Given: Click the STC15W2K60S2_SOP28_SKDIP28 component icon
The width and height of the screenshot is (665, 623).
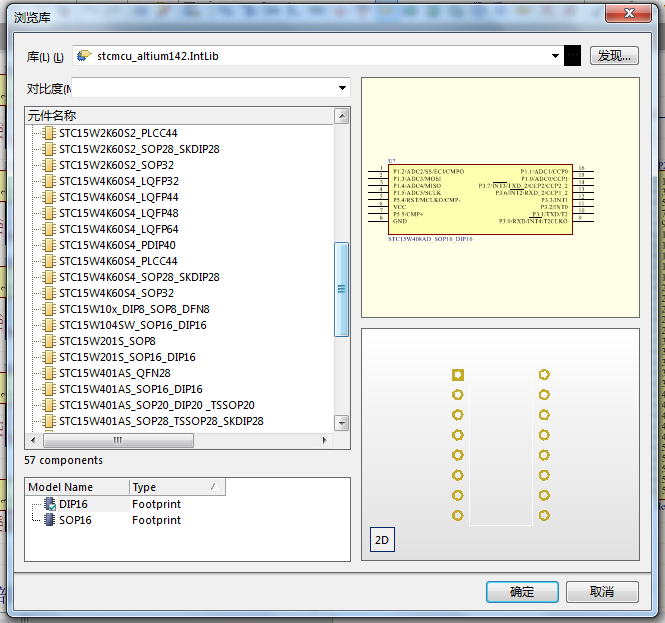Looking at the screenshot, I should pyautogui.click(x=49, y=149).
